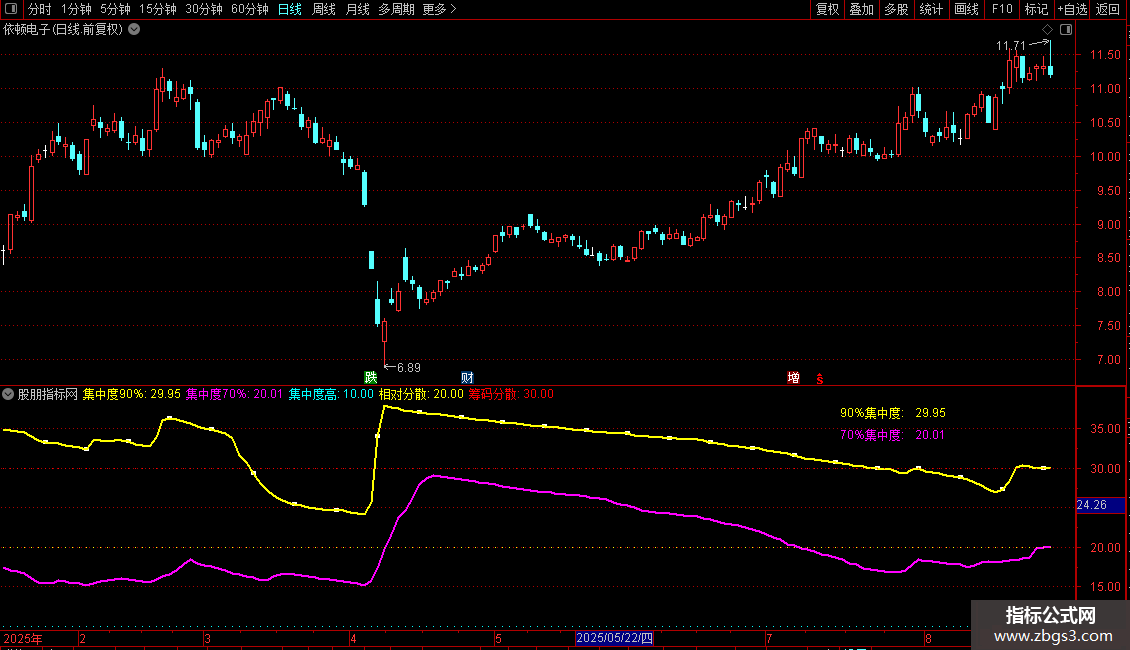The image size is (1130, 650).
Task: Click the green 跌 event marker
Action: point(370,378)
